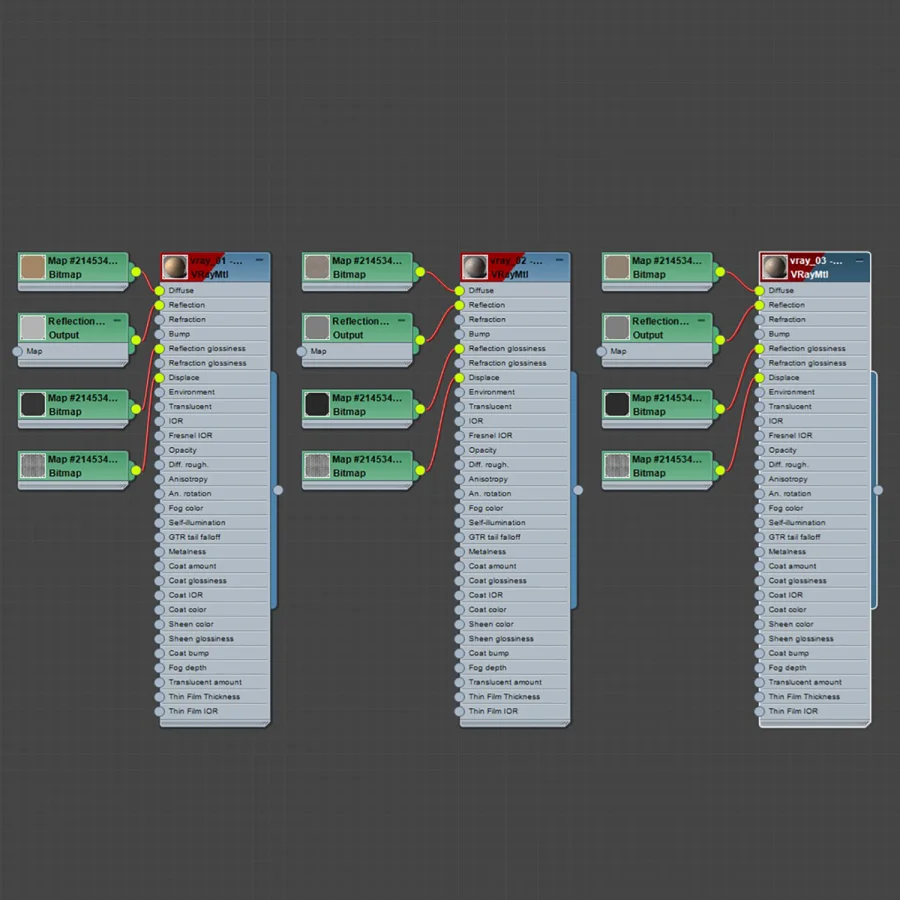Select the noise-textured Bitmap node feeding vray_03

point(657,467)
